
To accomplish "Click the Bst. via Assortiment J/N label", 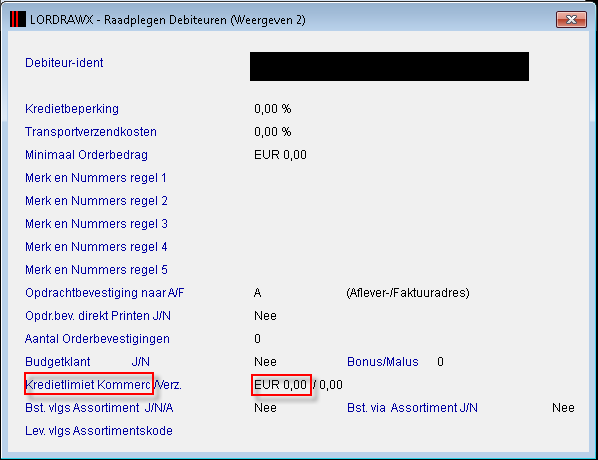I will point(412,408).
